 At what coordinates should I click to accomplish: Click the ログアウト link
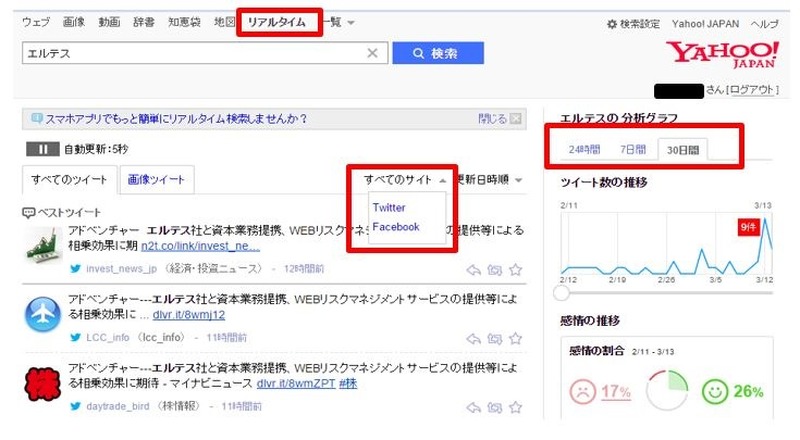753,90
